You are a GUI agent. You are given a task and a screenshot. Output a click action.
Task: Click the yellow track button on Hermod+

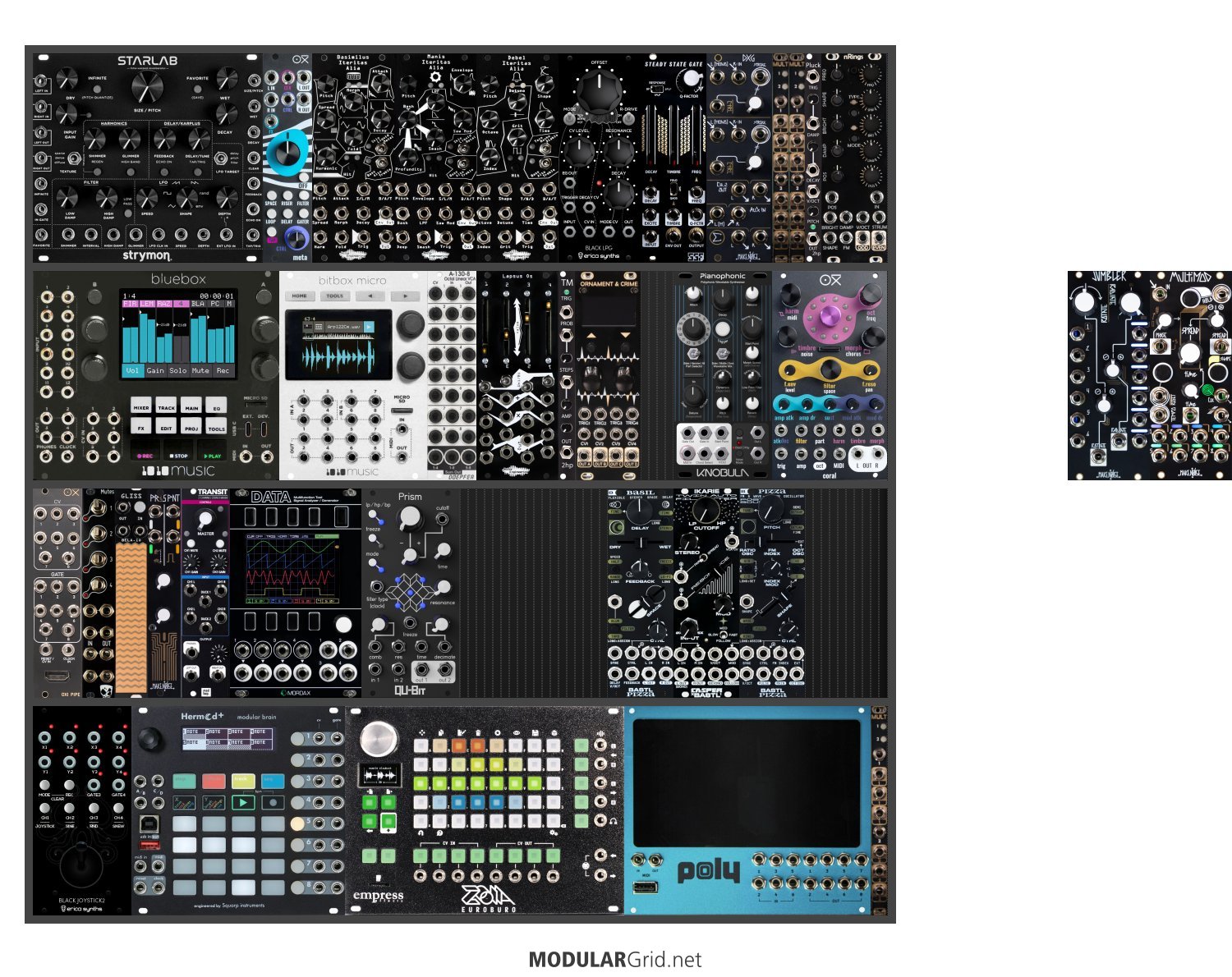coord(243,781)
